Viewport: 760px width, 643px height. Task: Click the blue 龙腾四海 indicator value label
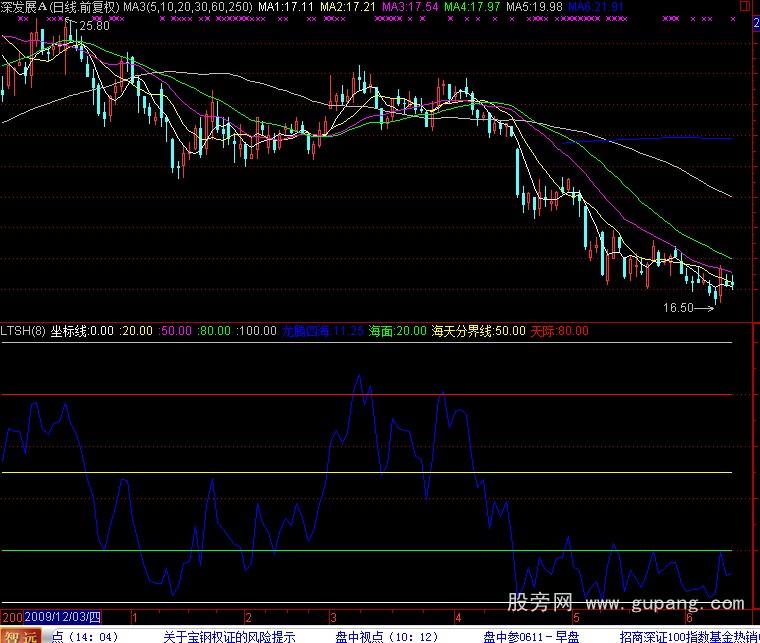[322, 331]
